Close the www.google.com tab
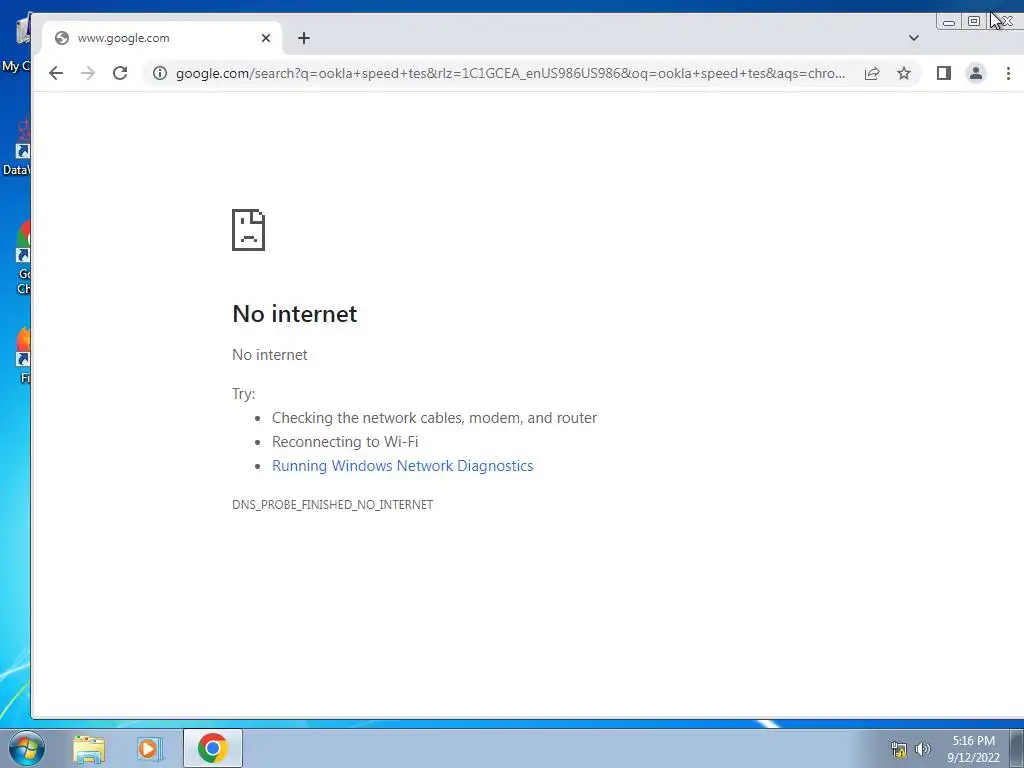 pos(266,38)
